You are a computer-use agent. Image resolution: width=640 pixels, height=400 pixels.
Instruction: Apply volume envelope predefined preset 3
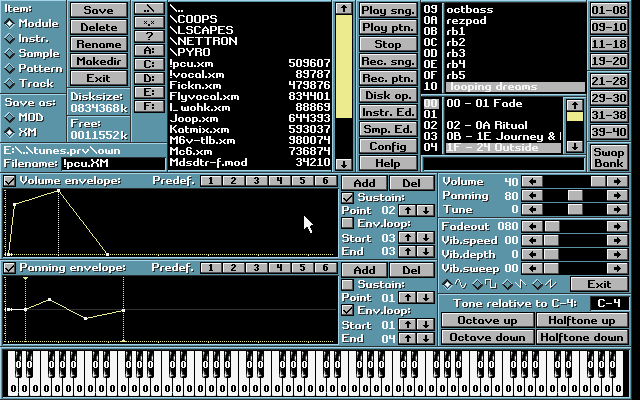(256, 180)
